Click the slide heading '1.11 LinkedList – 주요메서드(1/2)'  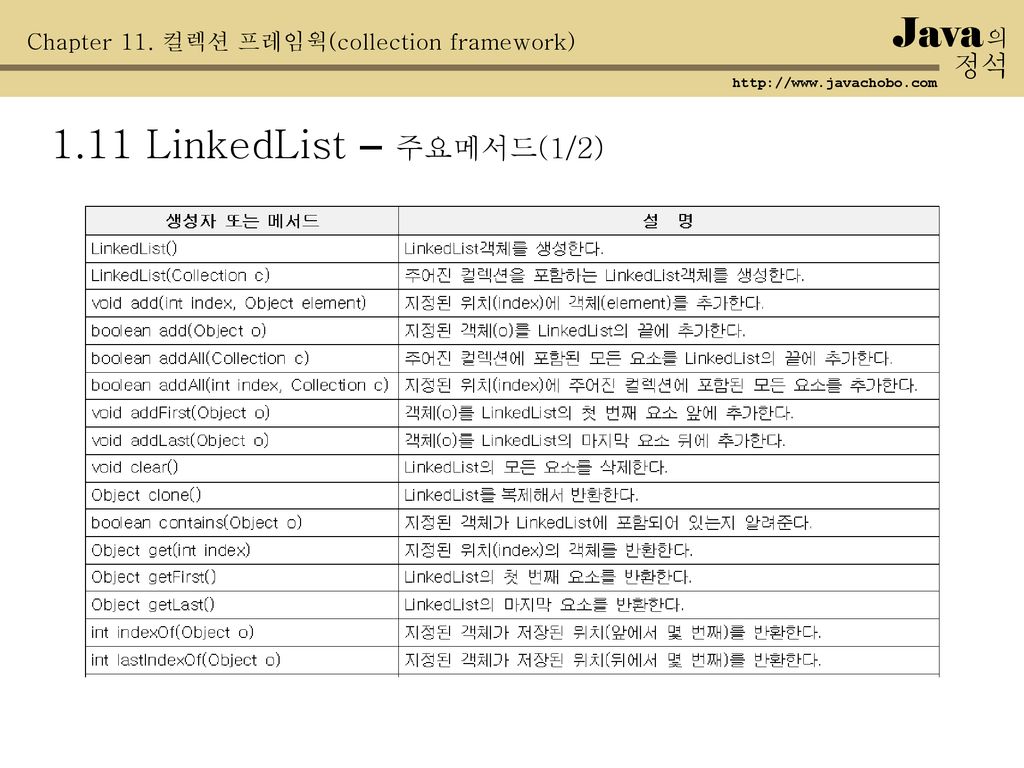328,145
